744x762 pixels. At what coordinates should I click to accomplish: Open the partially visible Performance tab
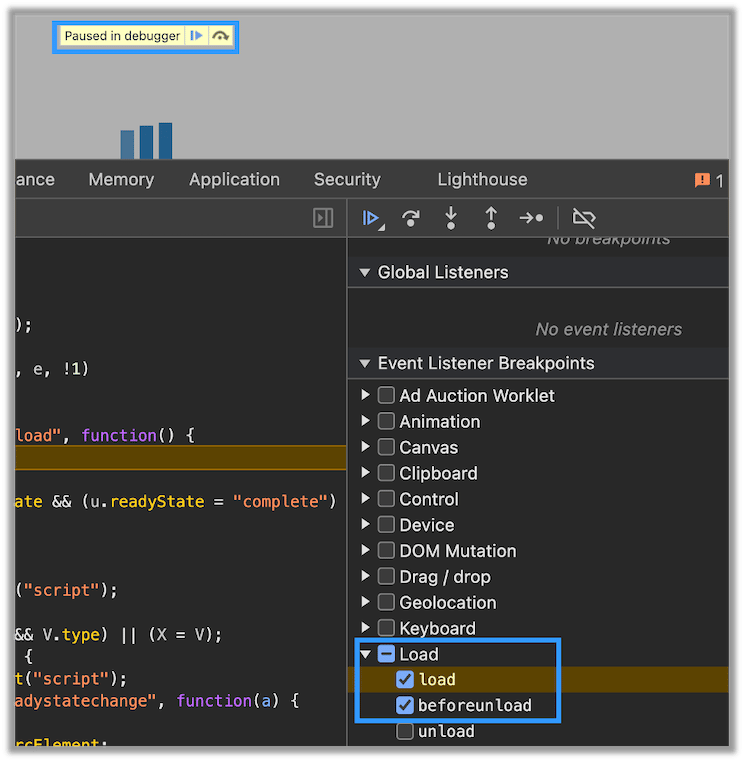coord(35,179)
